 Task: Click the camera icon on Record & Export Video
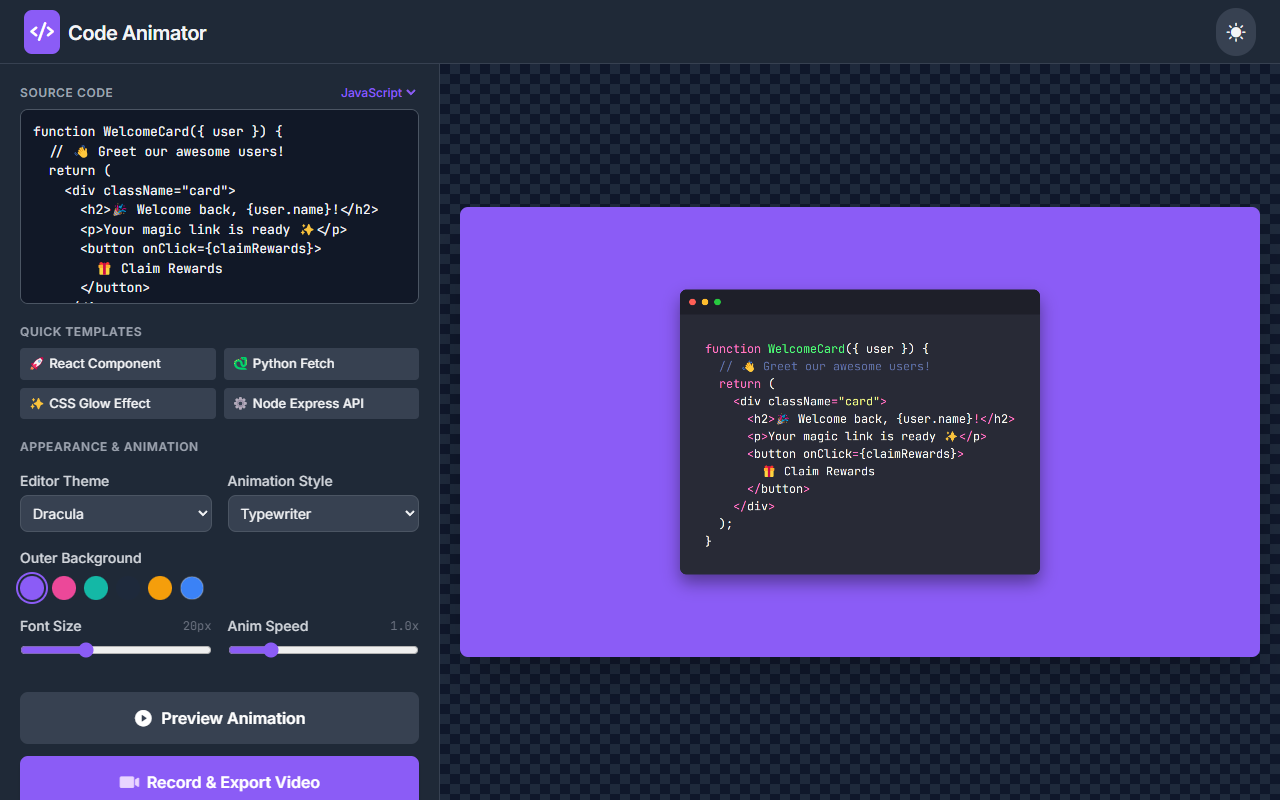(131, 782)
